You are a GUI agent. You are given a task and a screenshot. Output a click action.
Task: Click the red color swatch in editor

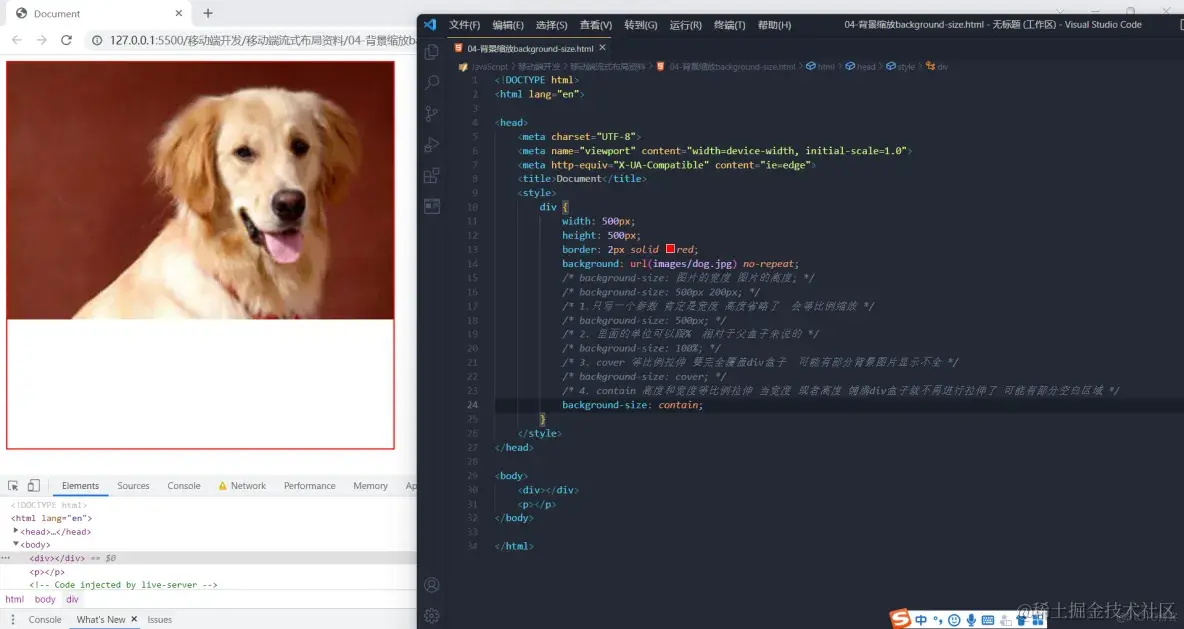click(x=670, y=248)
